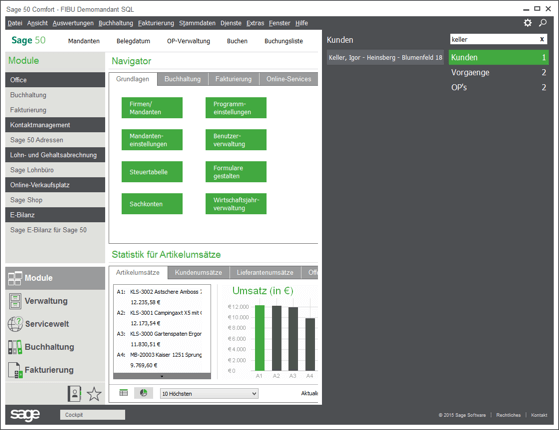Open the Servicewelt globe icon
Viewport: 559px width, 430px height.
pyautogui.click(x=15, y=324)
